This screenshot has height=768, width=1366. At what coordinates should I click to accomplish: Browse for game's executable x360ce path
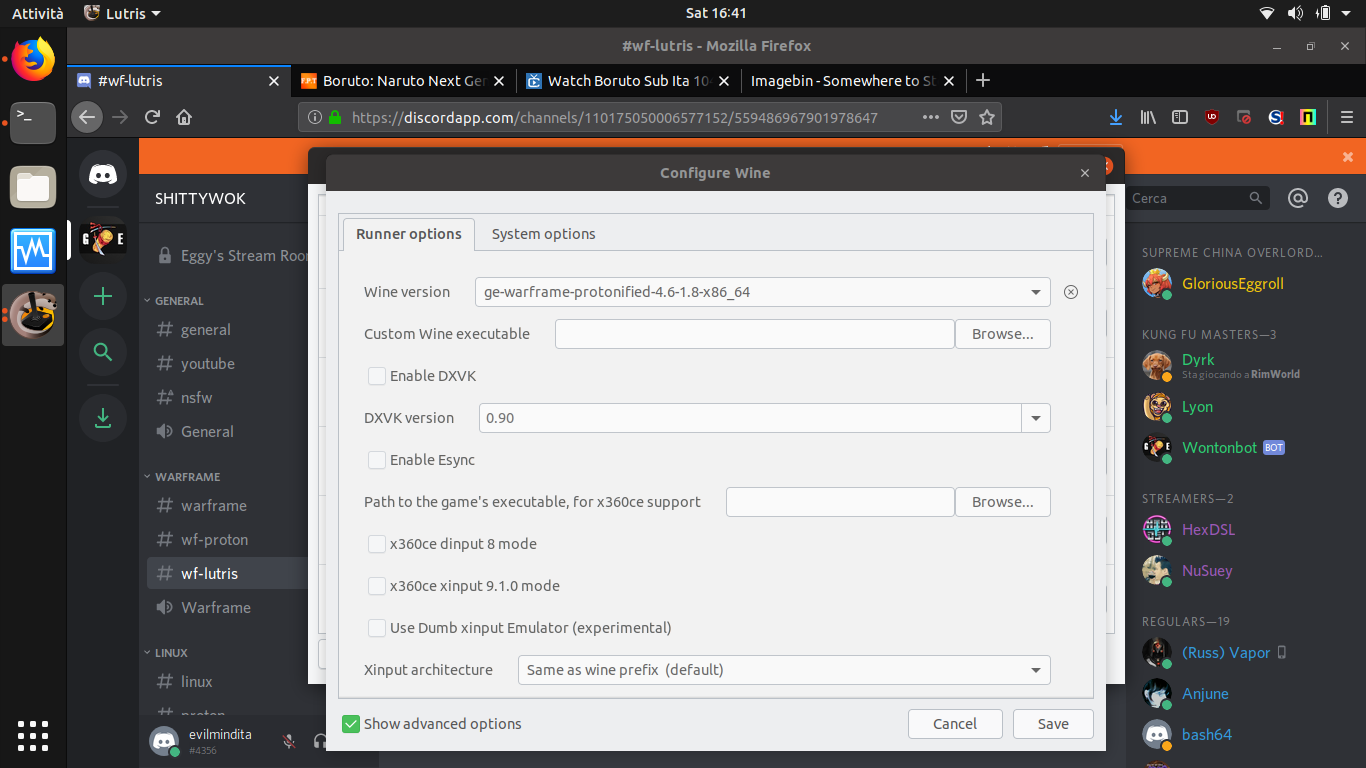coord(1003,502)
